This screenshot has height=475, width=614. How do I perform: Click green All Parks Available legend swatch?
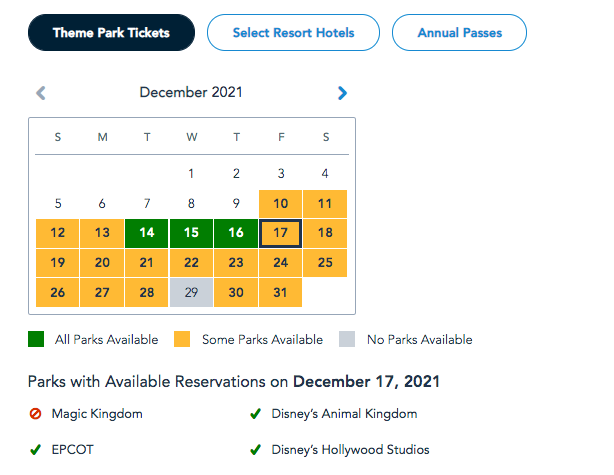(36, 340)
